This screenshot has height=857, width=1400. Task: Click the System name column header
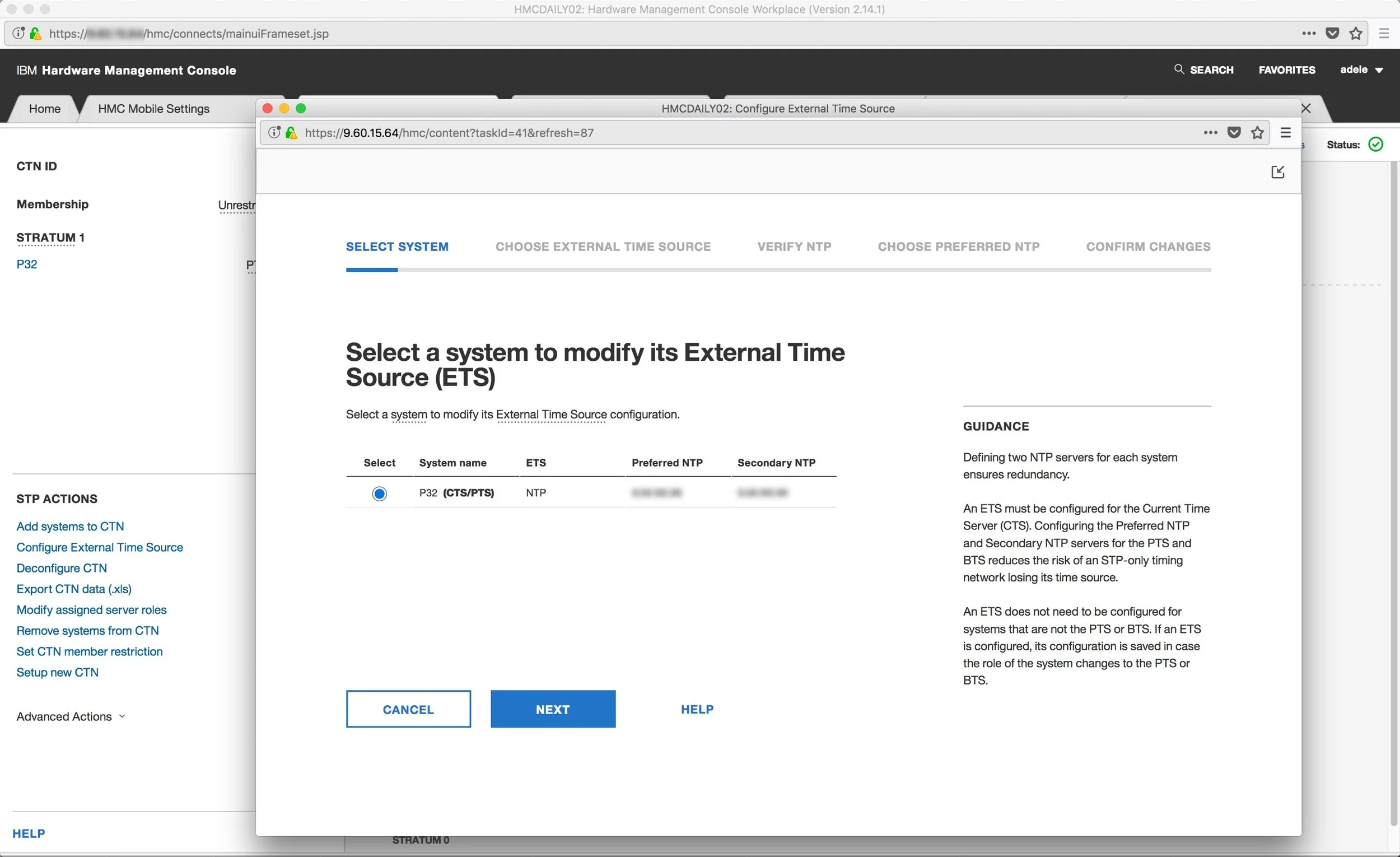(x=453, y=463)
